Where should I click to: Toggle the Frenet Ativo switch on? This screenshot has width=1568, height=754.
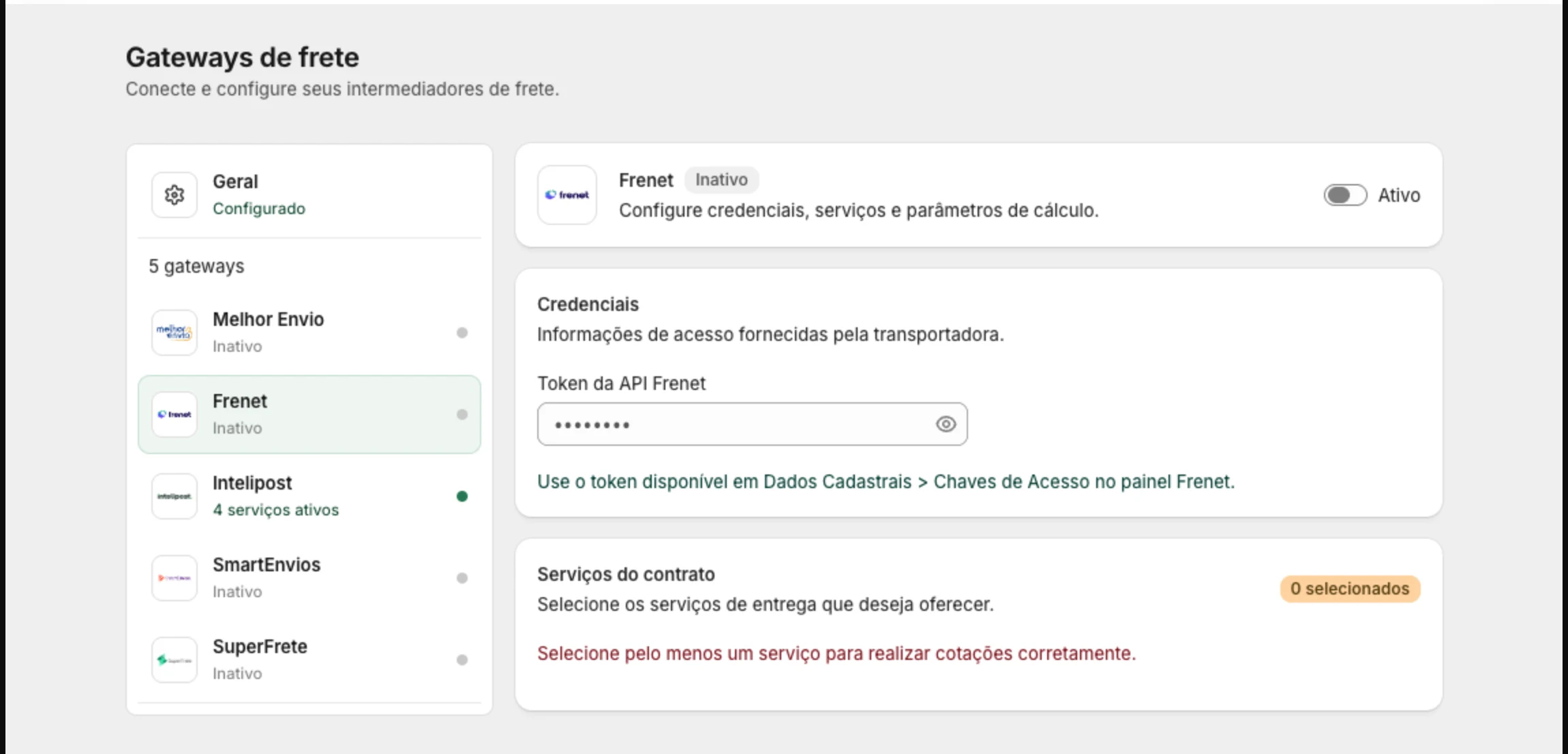click(x=1345, y=195)
